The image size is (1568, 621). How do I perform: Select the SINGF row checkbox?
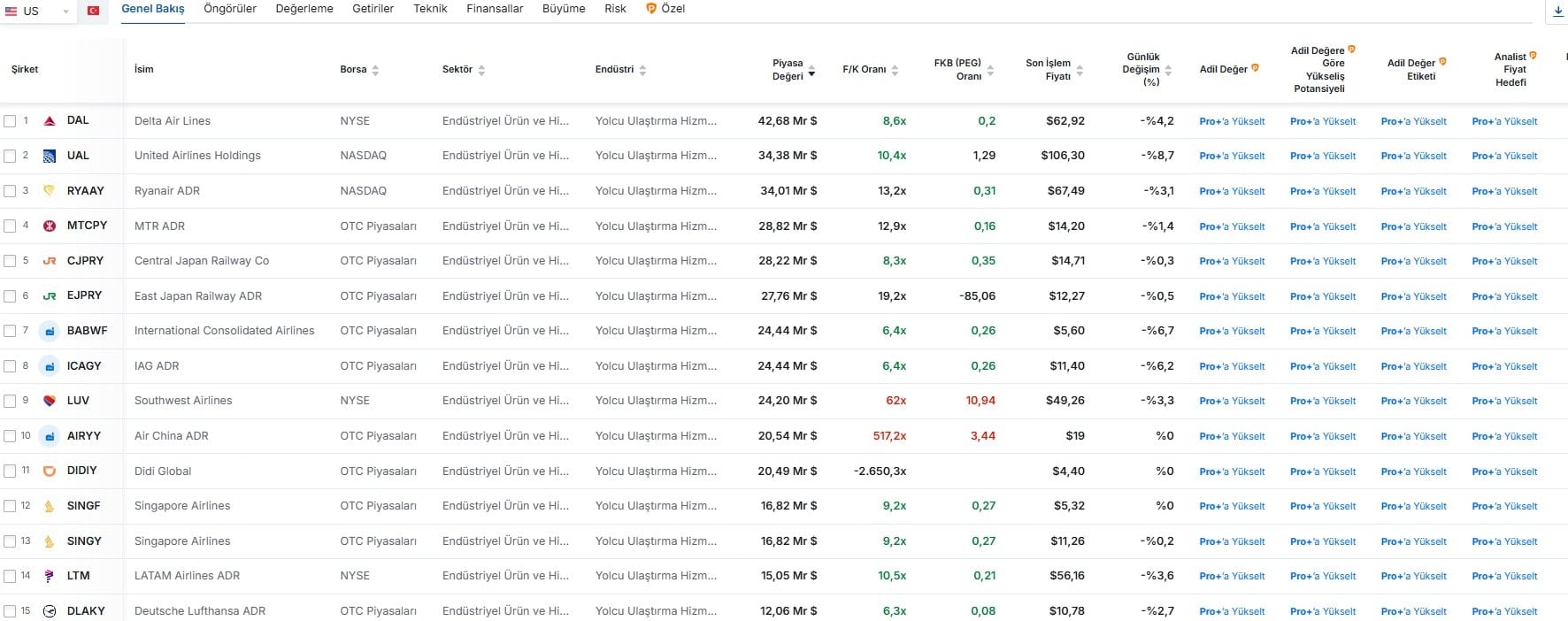coord(10,506)
